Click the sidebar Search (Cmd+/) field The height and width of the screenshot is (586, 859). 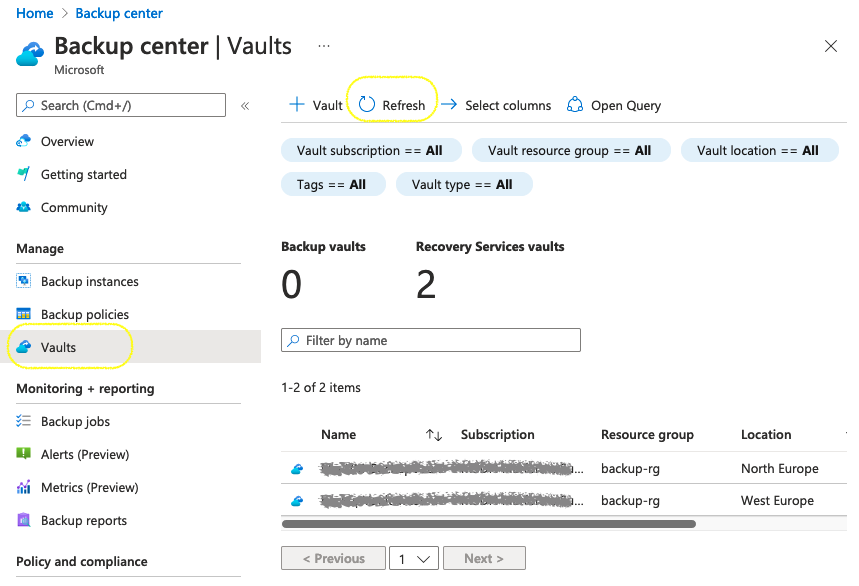[121, 105]
